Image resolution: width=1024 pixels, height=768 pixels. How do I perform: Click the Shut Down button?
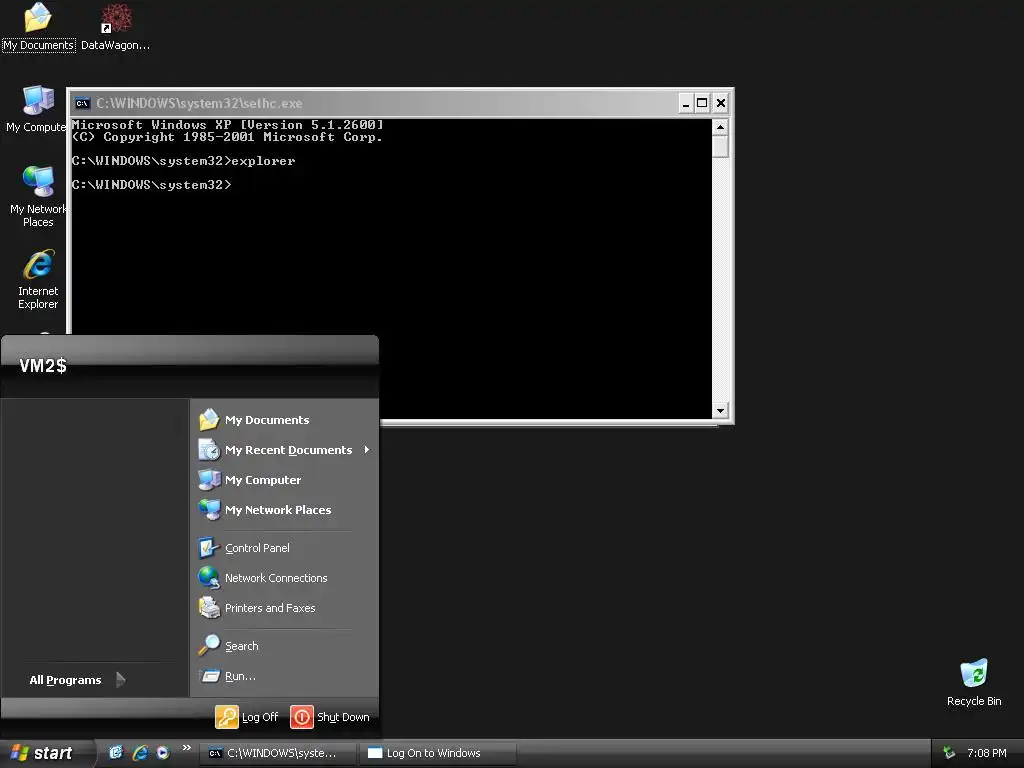pyautogui.click(x=330, y=717)
